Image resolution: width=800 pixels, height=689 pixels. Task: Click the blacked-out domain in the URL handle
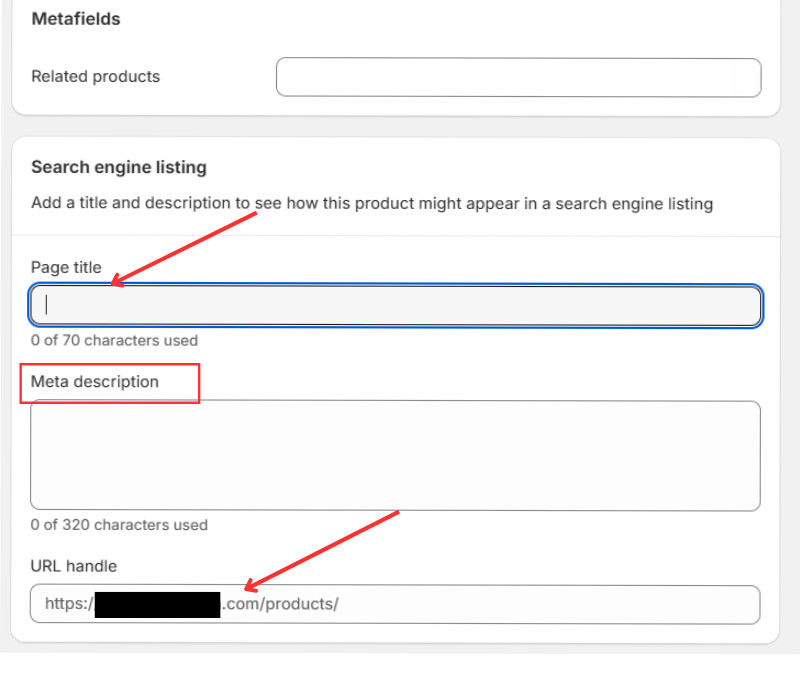pos(157,604)
